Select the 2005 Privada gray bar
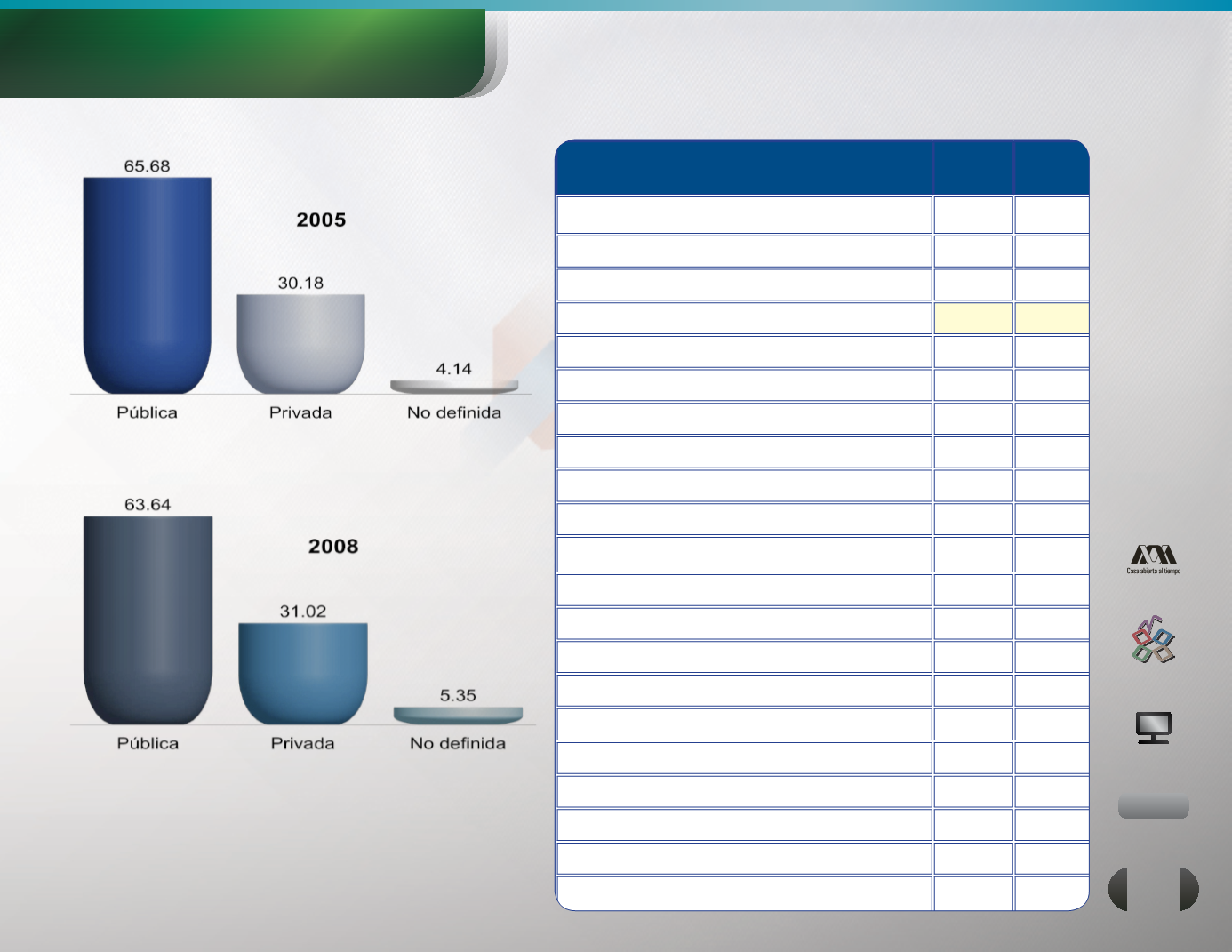 [x=300, y=343]
